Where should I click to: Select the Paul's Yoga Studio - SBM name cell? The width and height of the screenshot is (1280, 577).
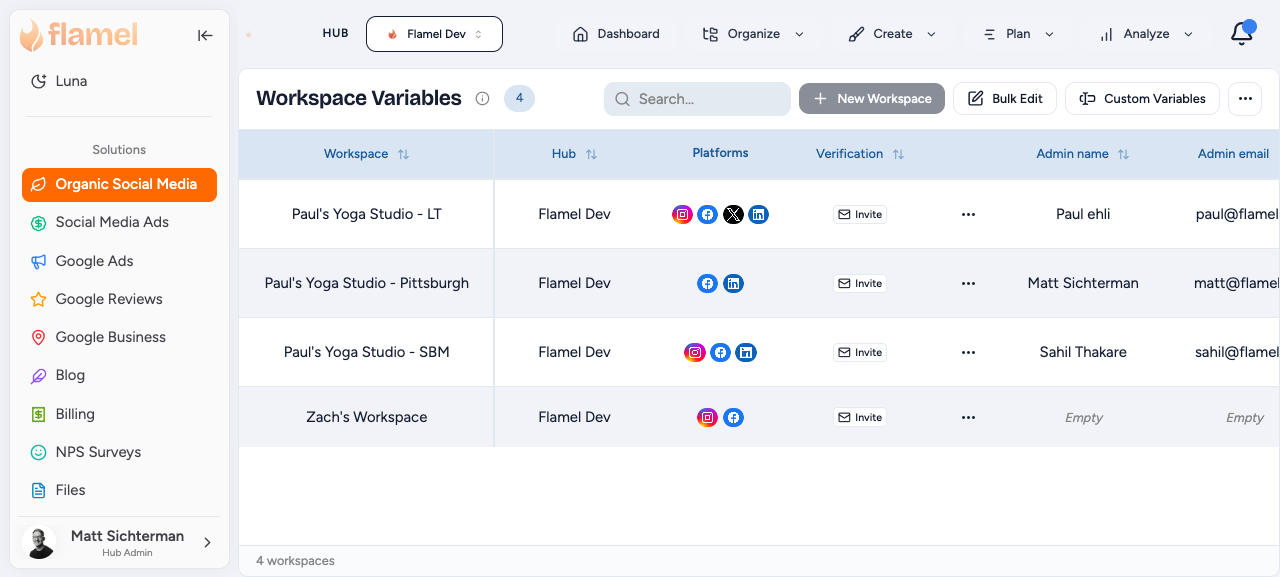point(366,352)
